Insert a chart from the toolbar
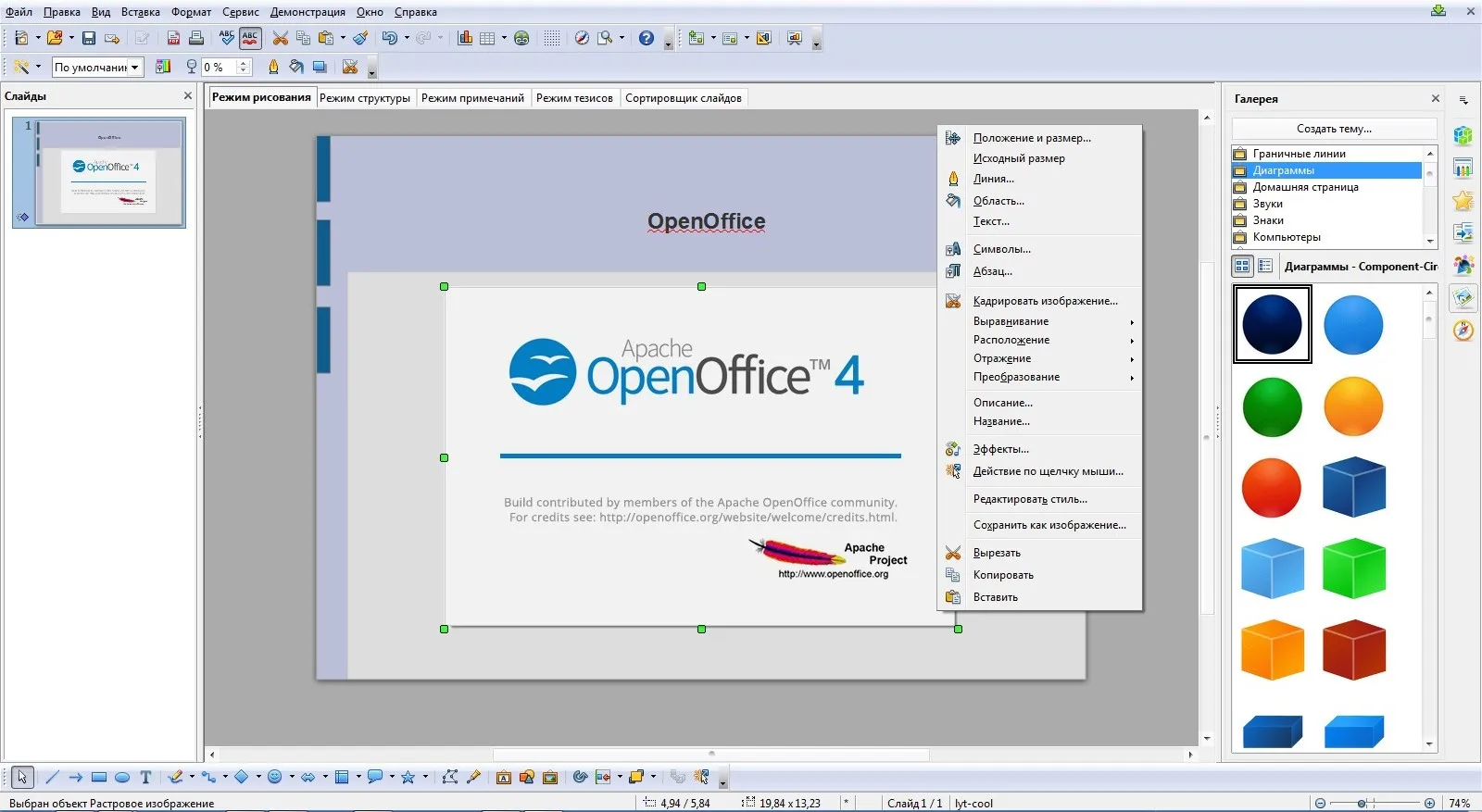Screen dimensions: 1482x812 [x=465, y=38]
